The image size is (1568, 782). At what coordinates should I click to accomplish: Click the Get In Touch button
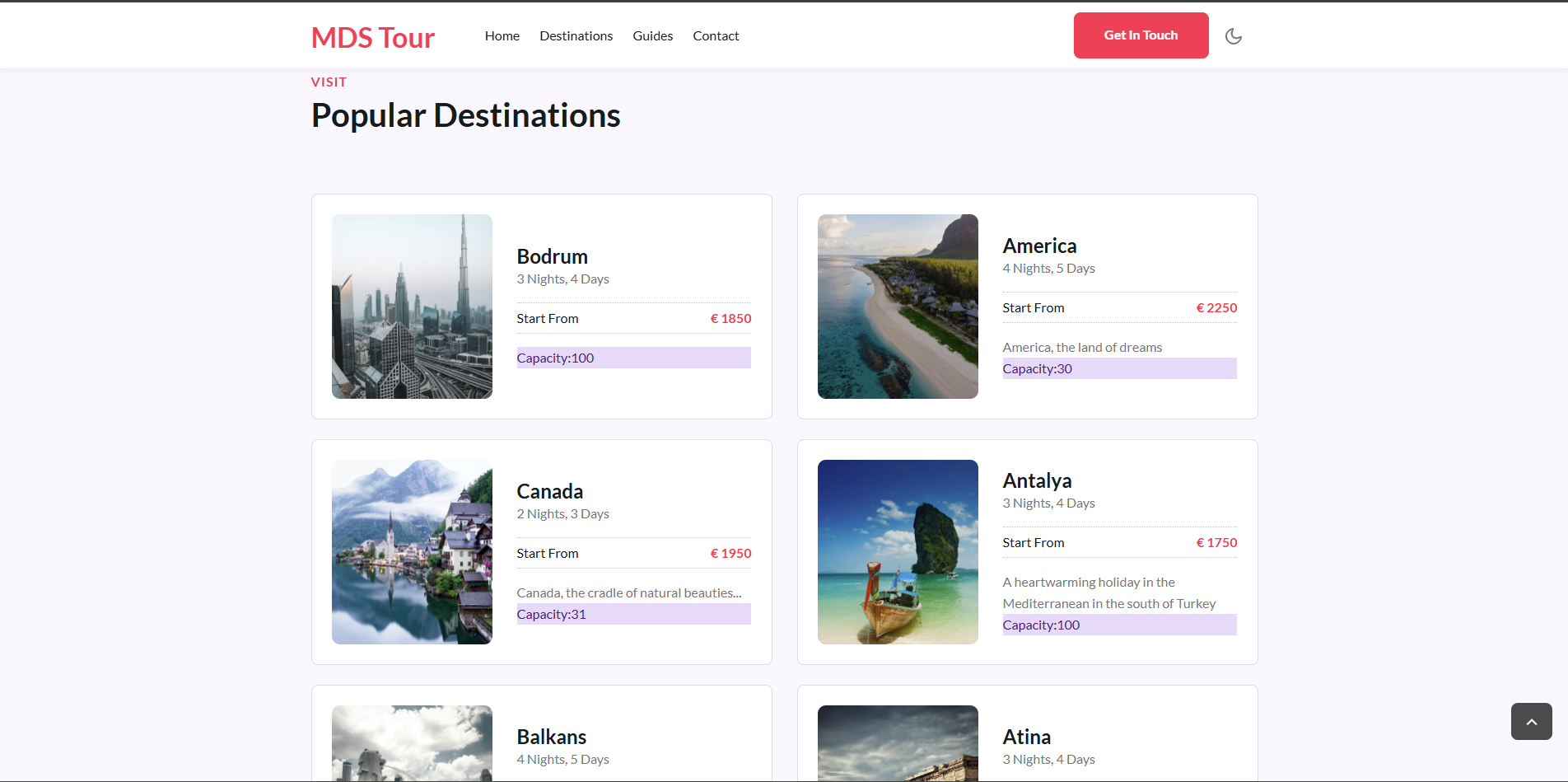click(x=1141, y=35)
